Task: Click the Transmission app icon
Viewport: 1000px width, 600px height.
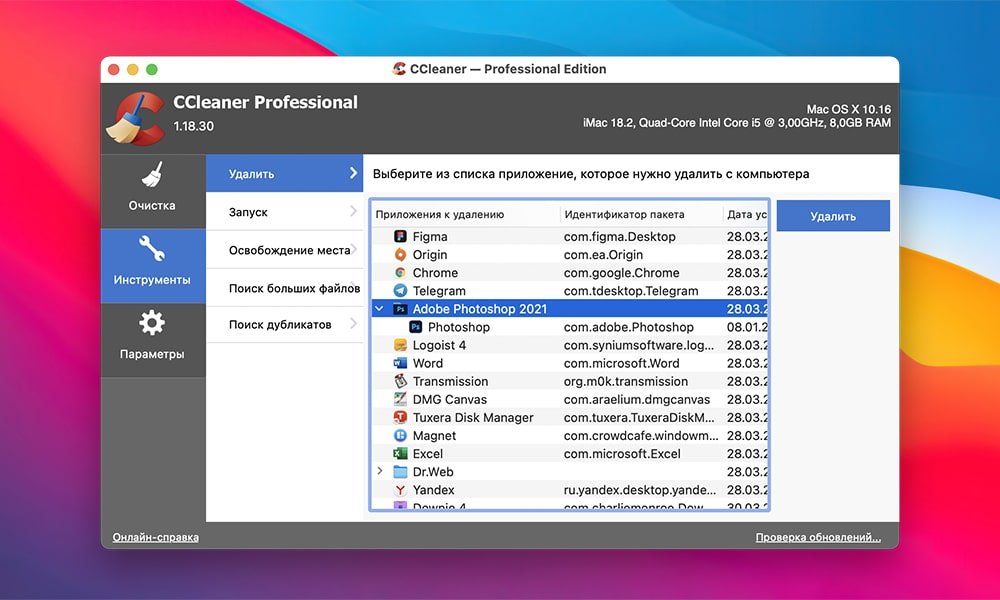Action: click(400, 382)
